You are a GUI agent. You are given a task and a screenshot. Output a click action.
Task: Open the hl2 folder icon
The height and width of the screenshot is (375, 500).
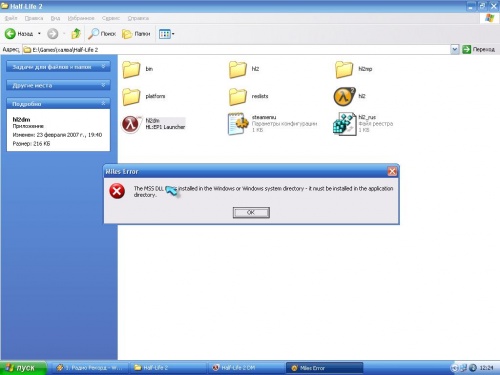pos(237,69)
